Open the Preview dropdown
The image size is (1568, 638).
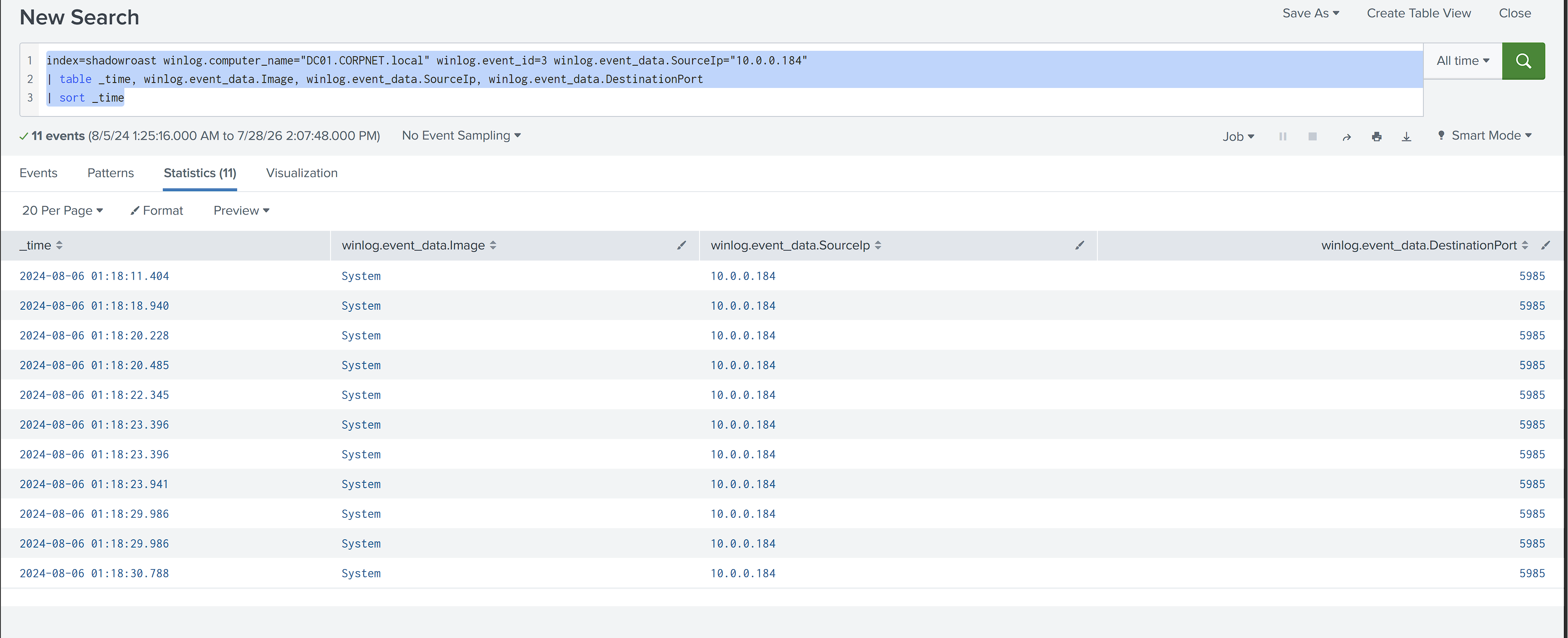(242, 211)
